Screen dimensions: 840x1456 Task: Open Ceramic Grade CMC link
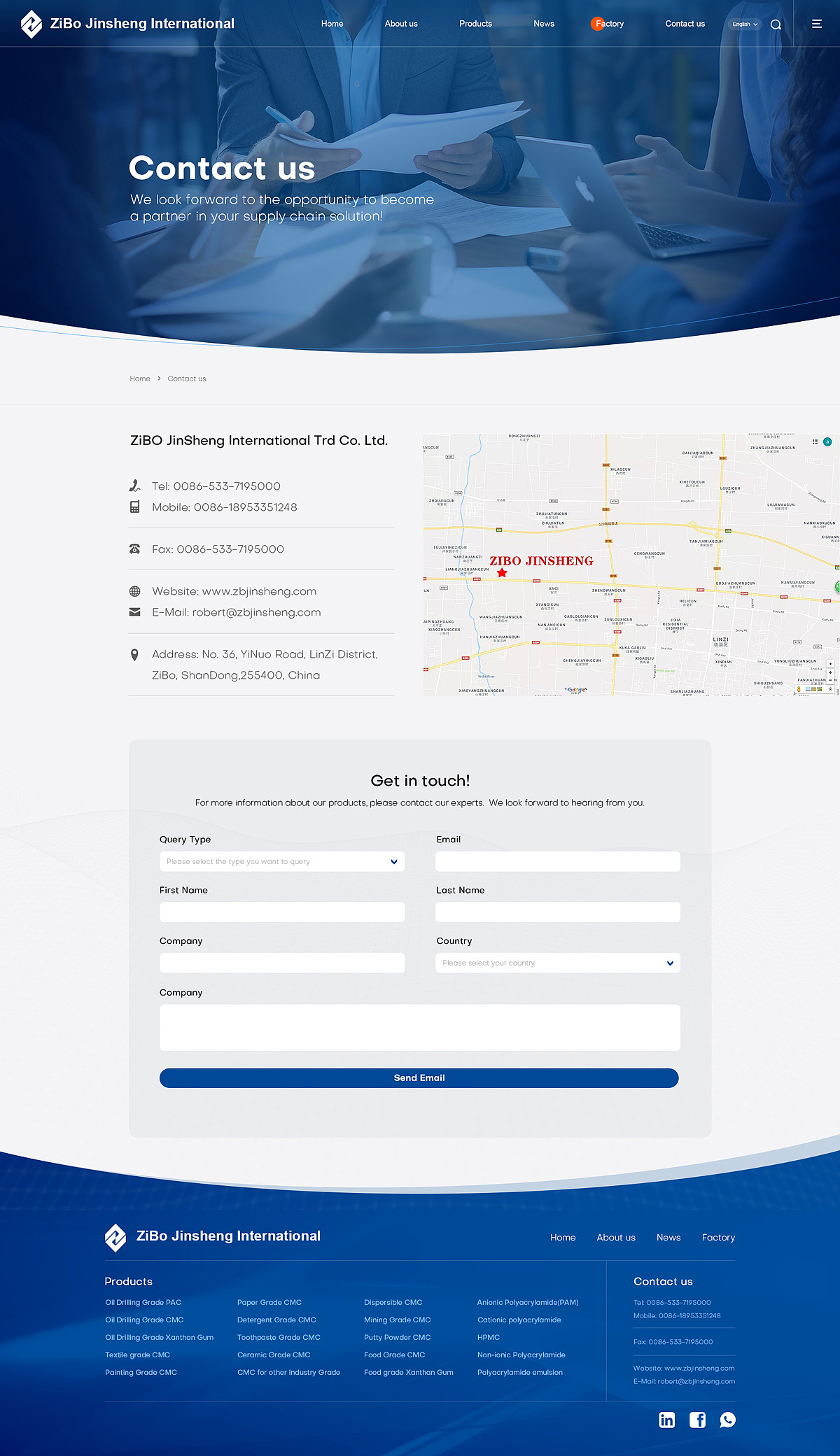coord(274,1355)
